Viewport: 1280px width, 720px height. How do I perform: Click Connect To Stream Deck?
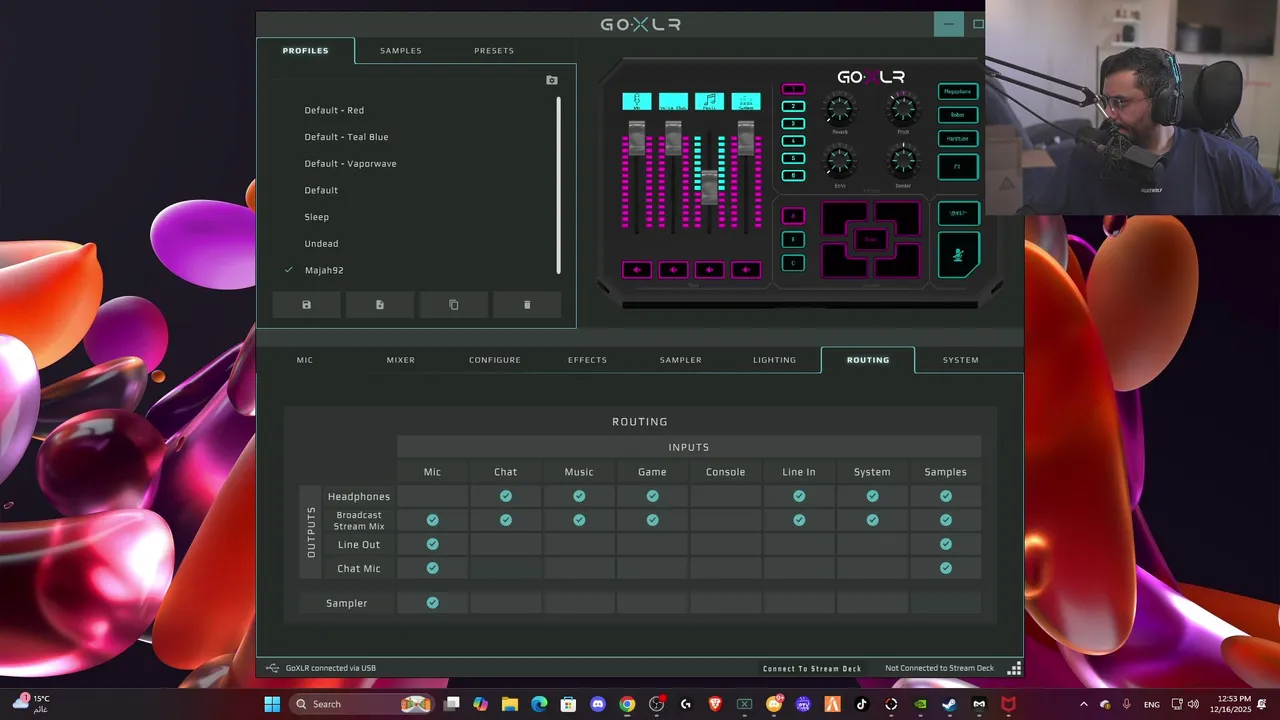tap(812, 668)
